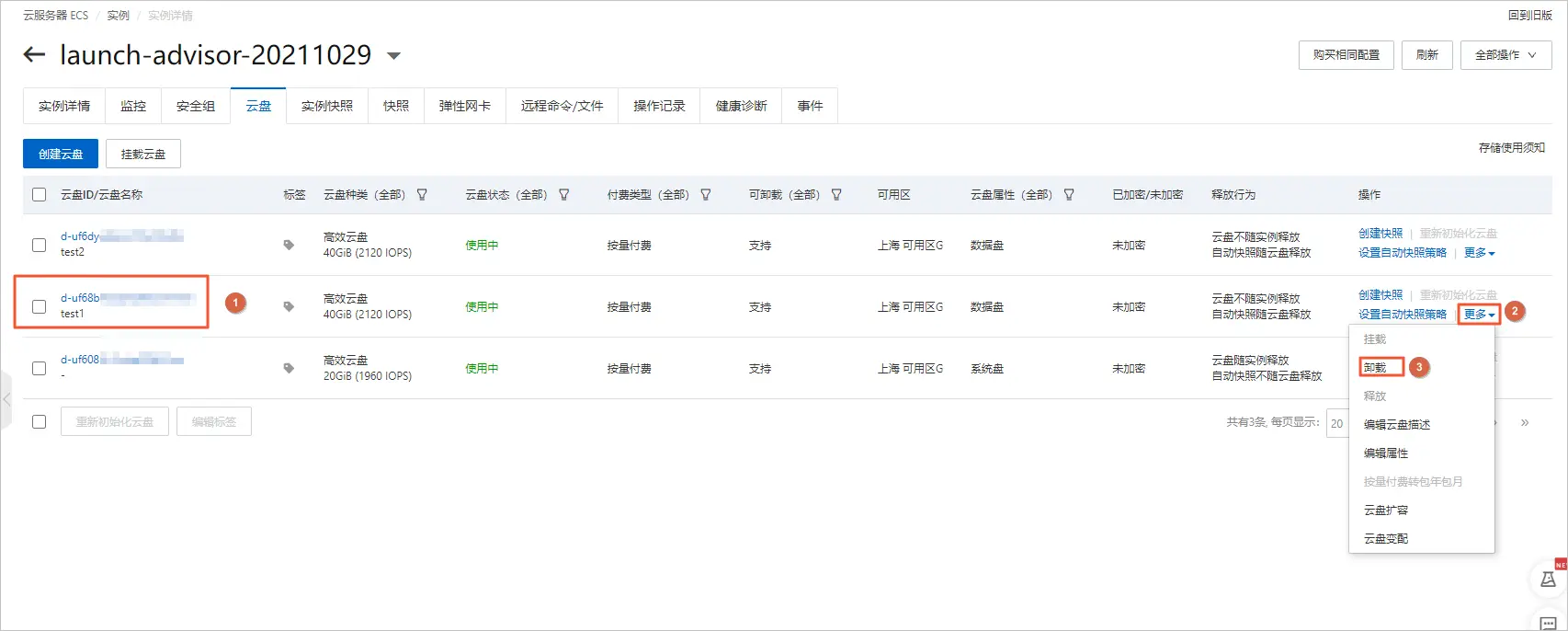Select 卸载 from the dropdown menu
This screenshot has width=1568, height=631.
coord(1375,368)
